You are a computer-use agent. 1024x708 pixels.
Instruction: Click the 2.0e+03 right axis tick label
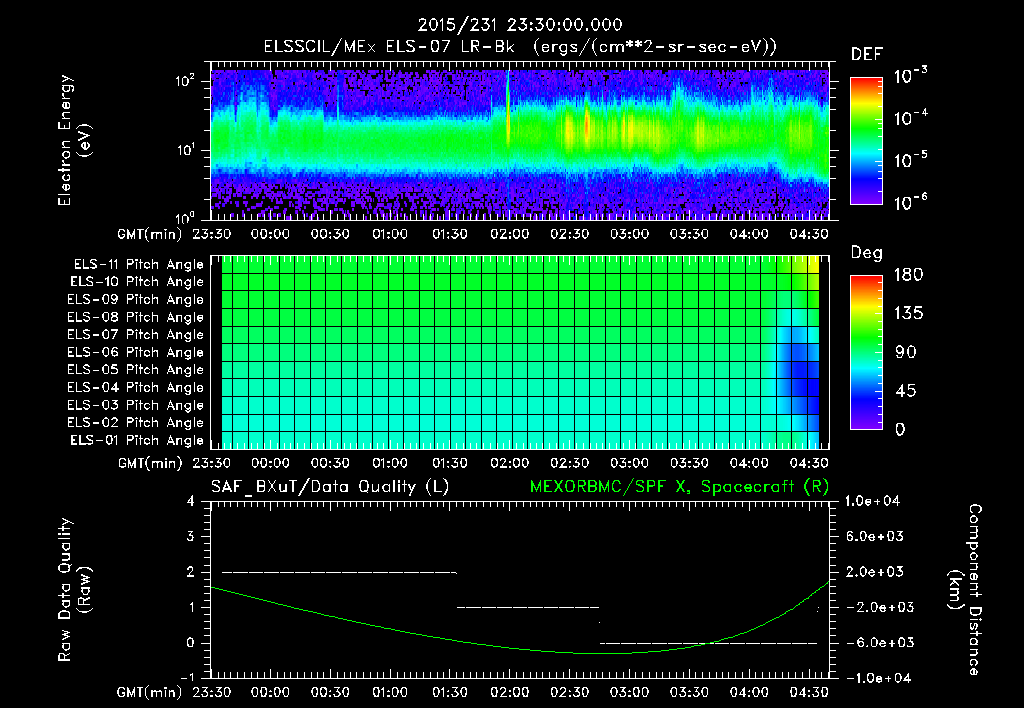875,572
